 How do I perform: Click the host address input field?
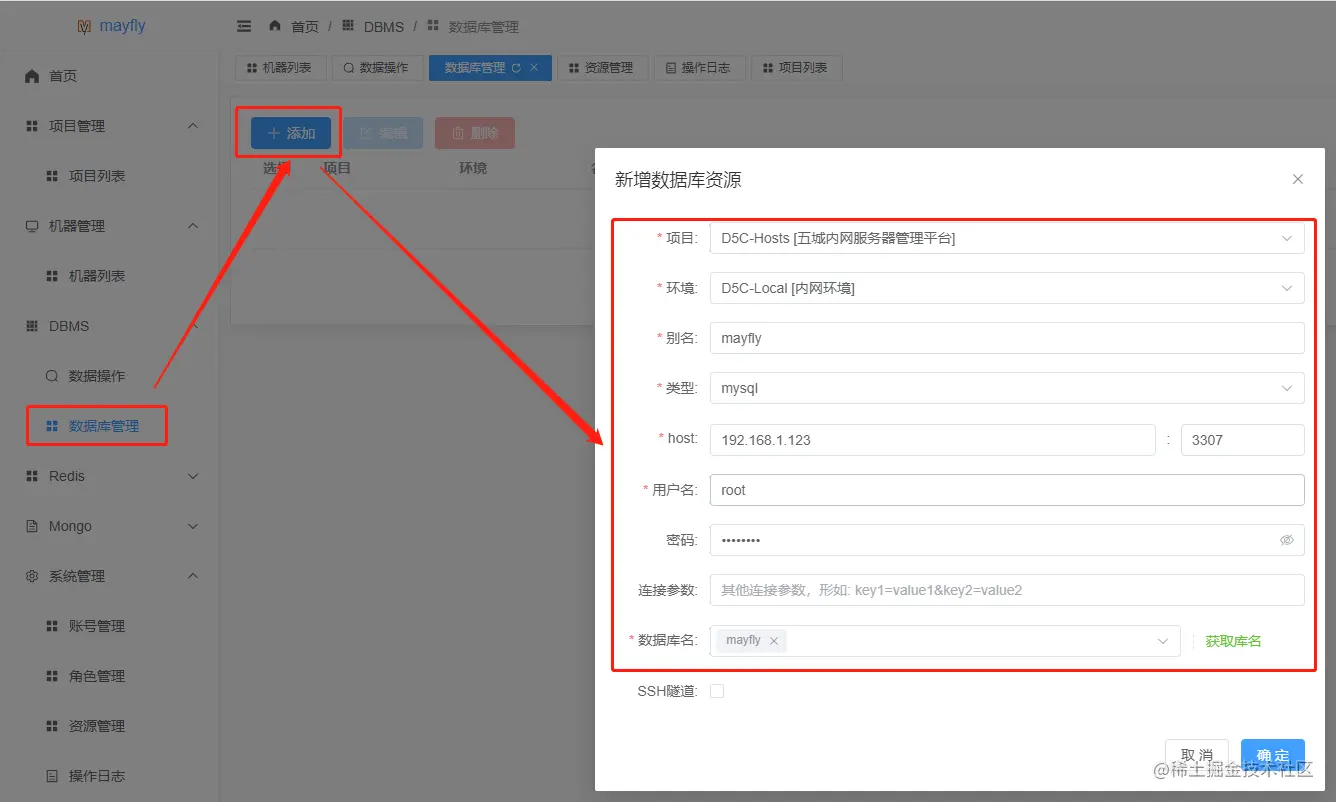click(933, 440)
